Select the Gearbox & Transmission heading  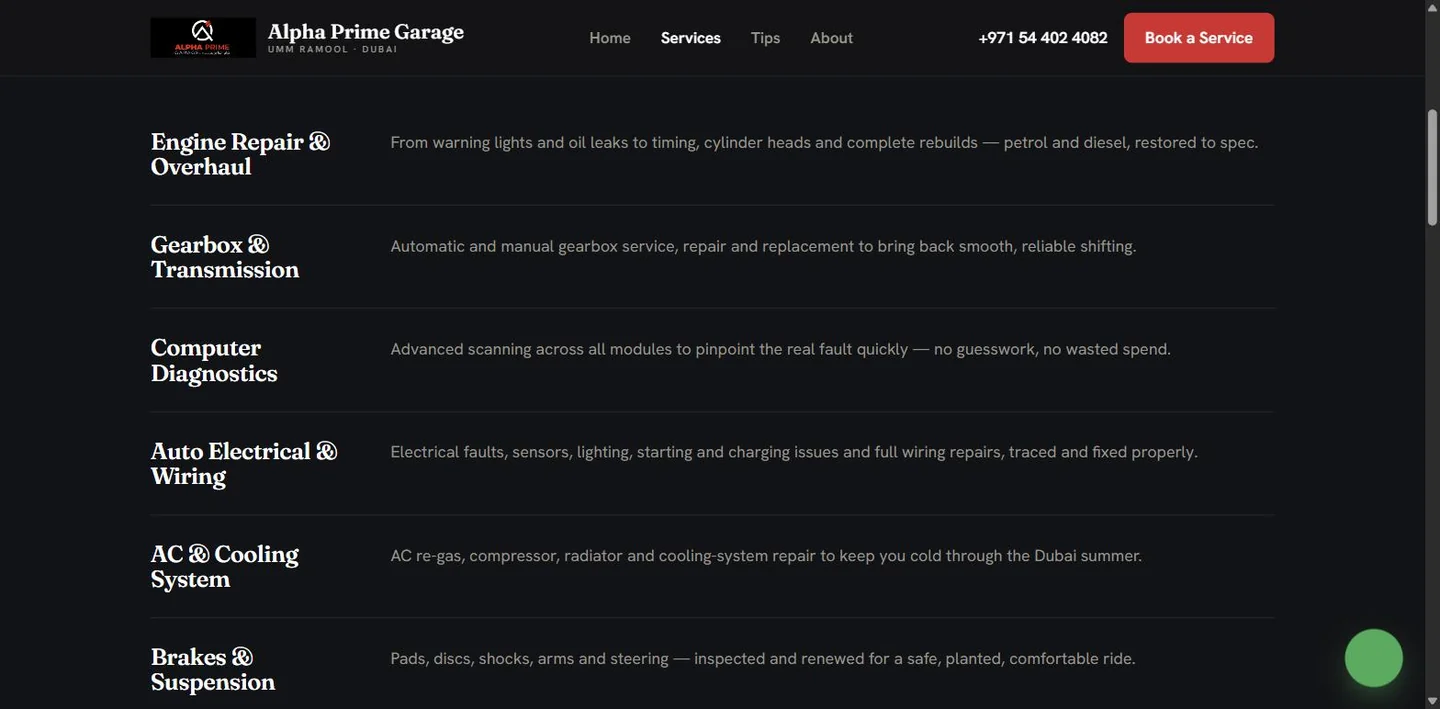point(225,257)
